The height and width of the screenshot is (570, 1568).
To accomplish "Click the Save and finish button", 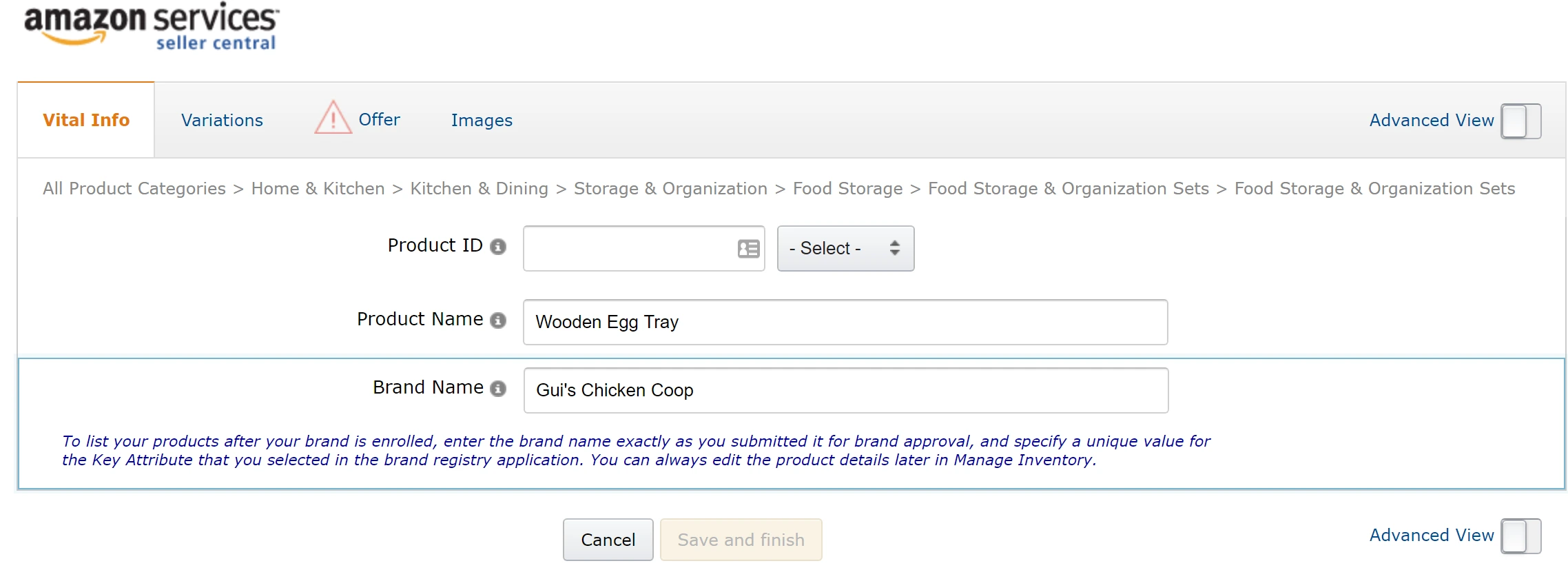I will point(741,540).
